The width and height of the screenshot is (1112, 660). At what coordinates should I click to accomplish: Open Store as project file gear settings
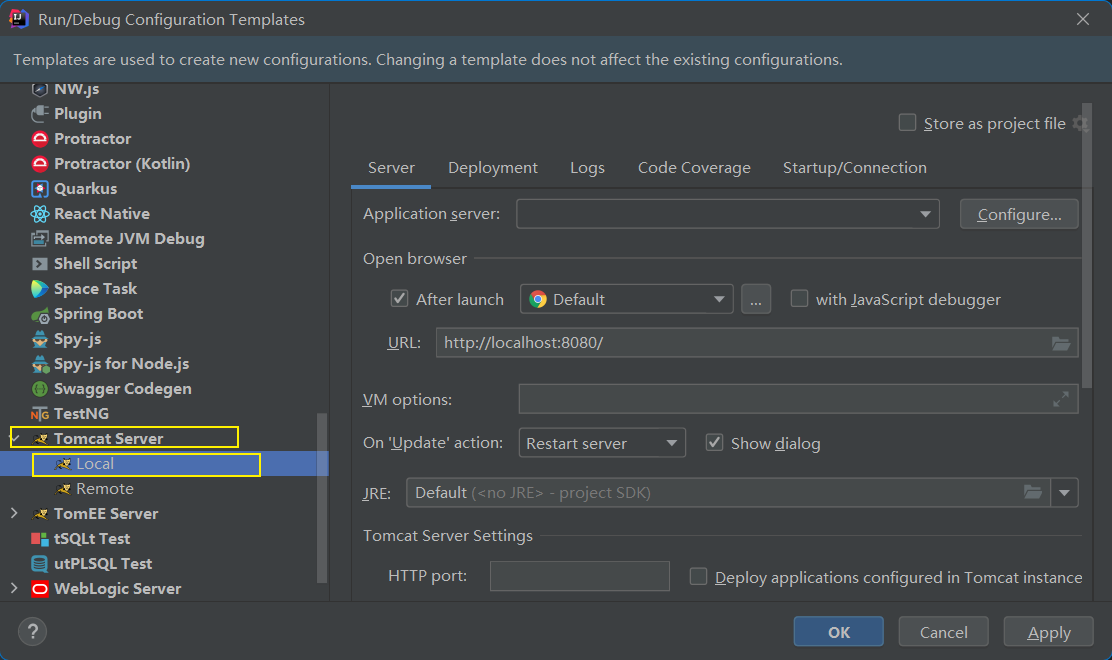[1080, 123]
